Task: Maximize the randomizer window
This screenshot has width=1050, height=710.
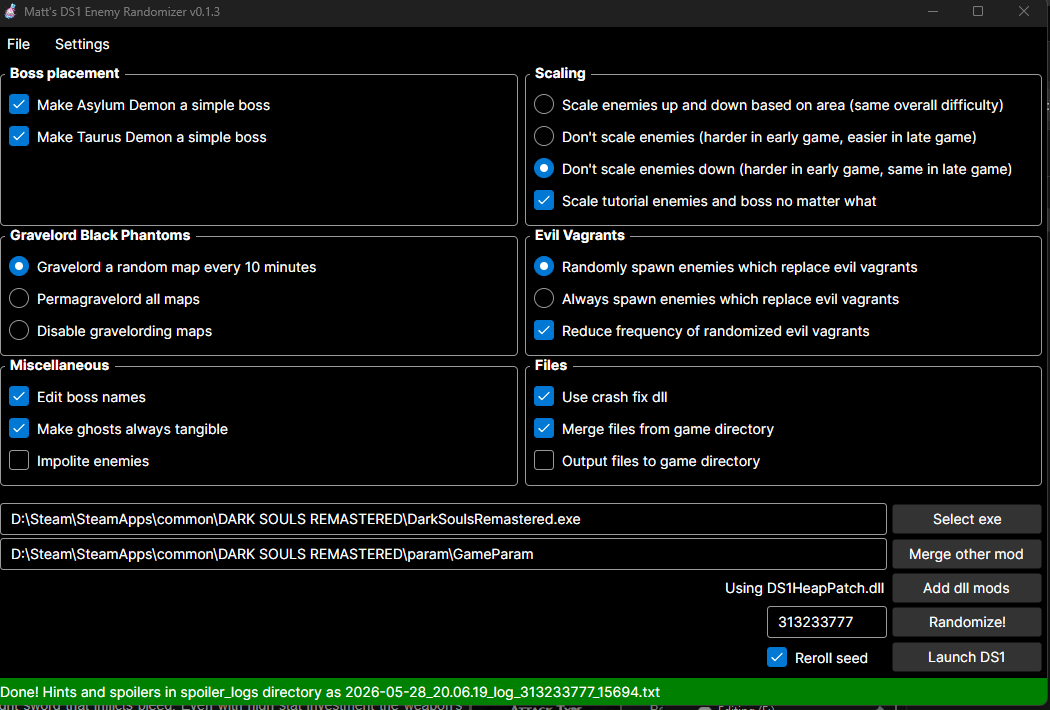Action: click(x=978, y=11)
